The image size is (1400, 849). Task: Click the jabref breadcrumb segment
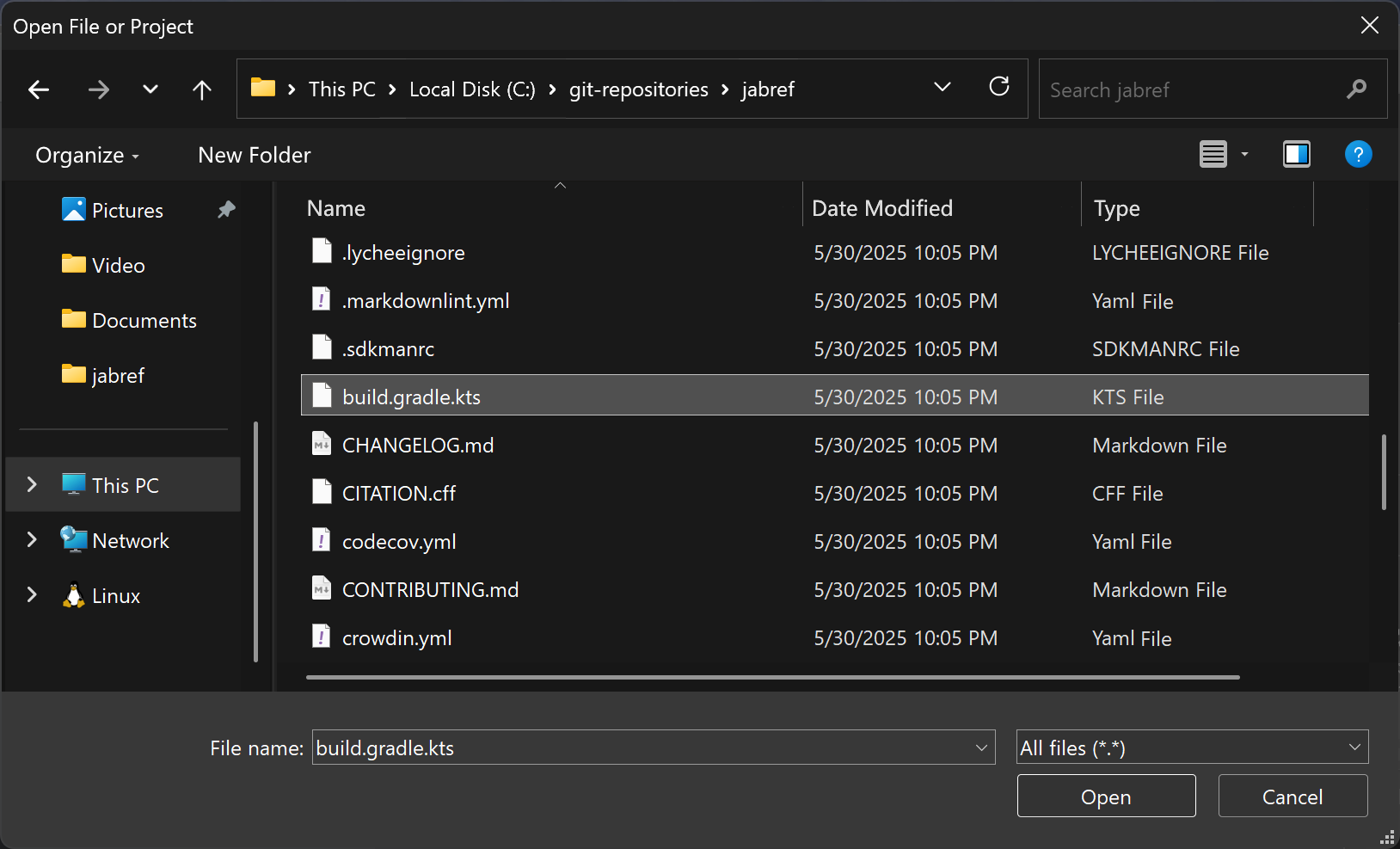[x=768, y=89]
